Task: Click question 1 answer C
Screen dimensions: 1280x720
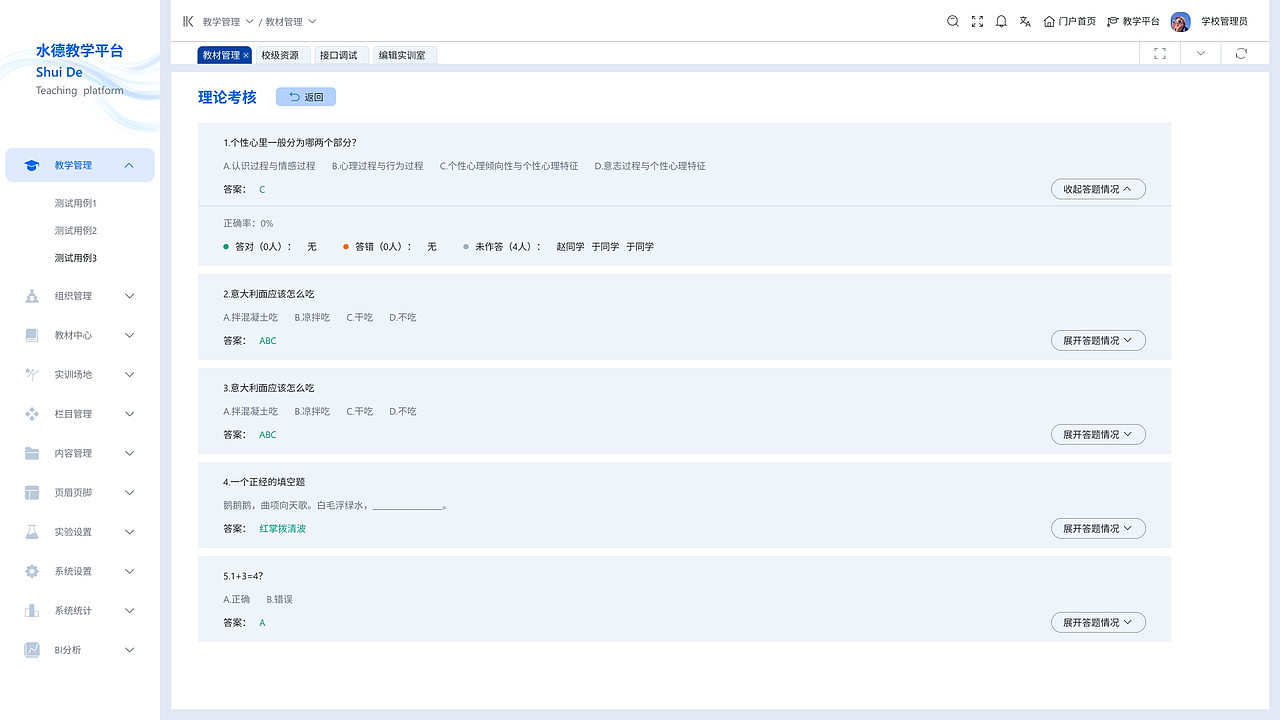Action: [262, 189]
